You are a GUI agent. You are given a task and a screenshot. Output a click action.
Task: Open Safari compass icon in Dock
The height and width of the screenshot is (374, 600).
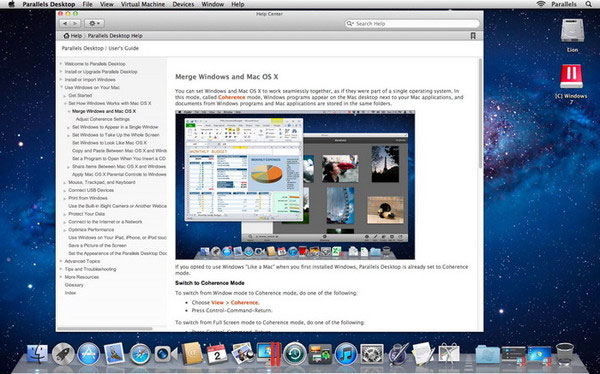coord(140,354)
